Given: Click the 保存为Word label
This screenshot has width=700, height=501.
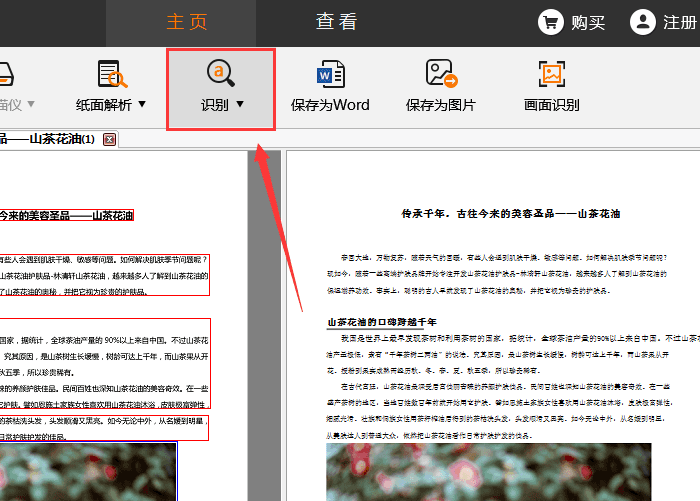Looking at the screenshot, I should pyautogui.click(x=330, y=105).
